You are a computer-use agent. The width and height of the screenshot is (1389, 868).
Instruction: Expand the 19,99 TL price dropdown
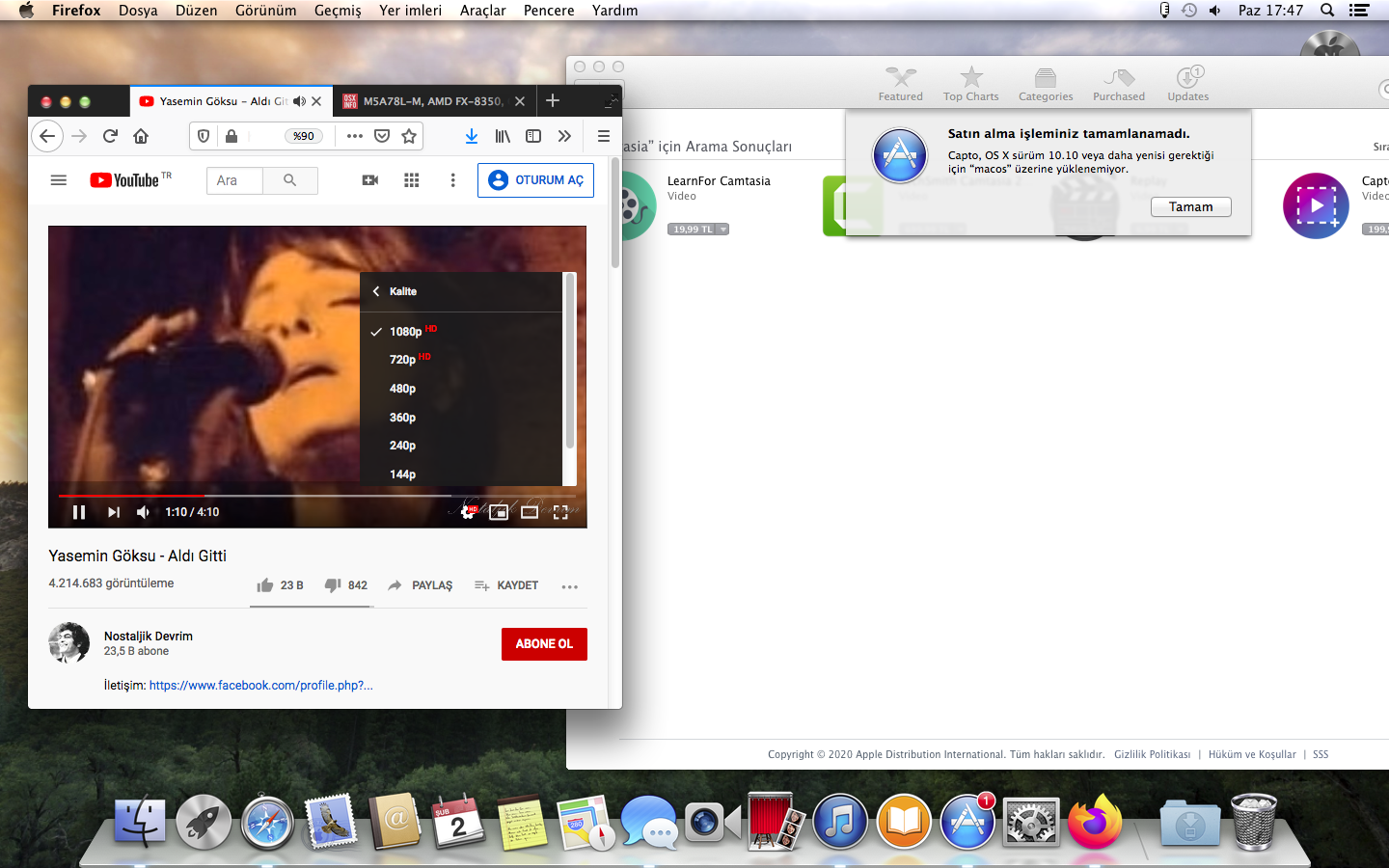point(723,230)
